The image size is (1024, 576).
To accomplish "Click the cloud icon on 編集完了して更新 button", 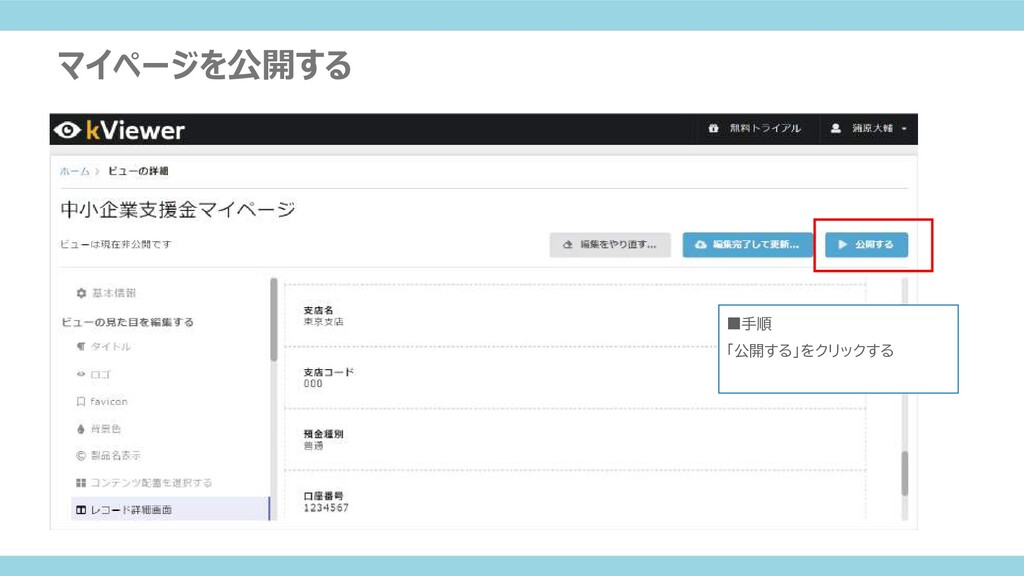I will [x=701, y=244].
